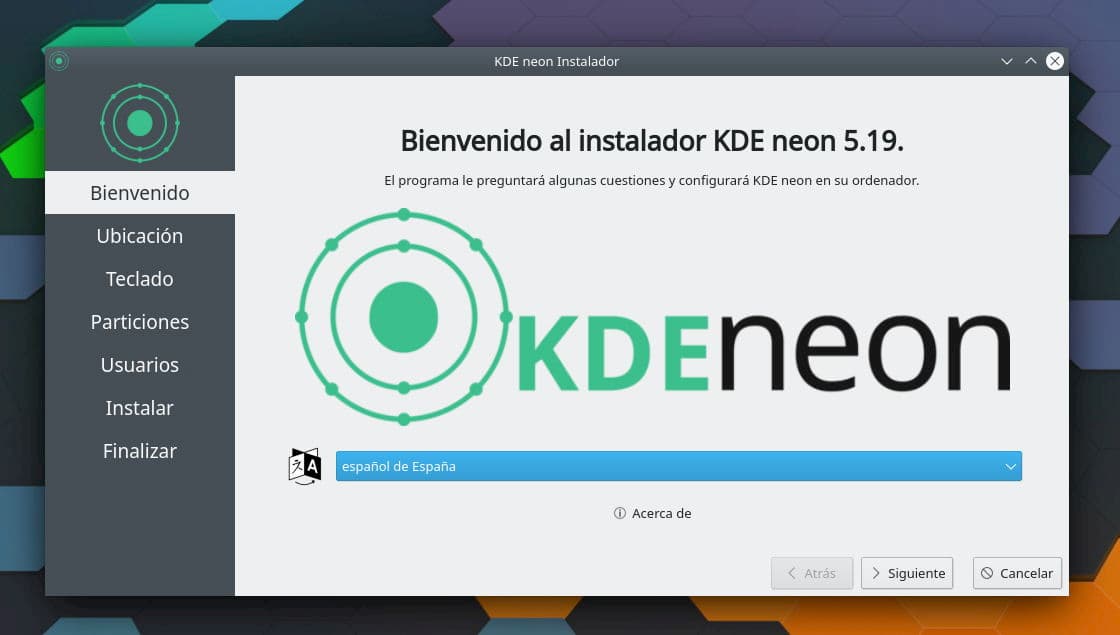1120x635 pixels.
Task: Select the Bienvenido step in sidebar
Action: coord(140,193)
